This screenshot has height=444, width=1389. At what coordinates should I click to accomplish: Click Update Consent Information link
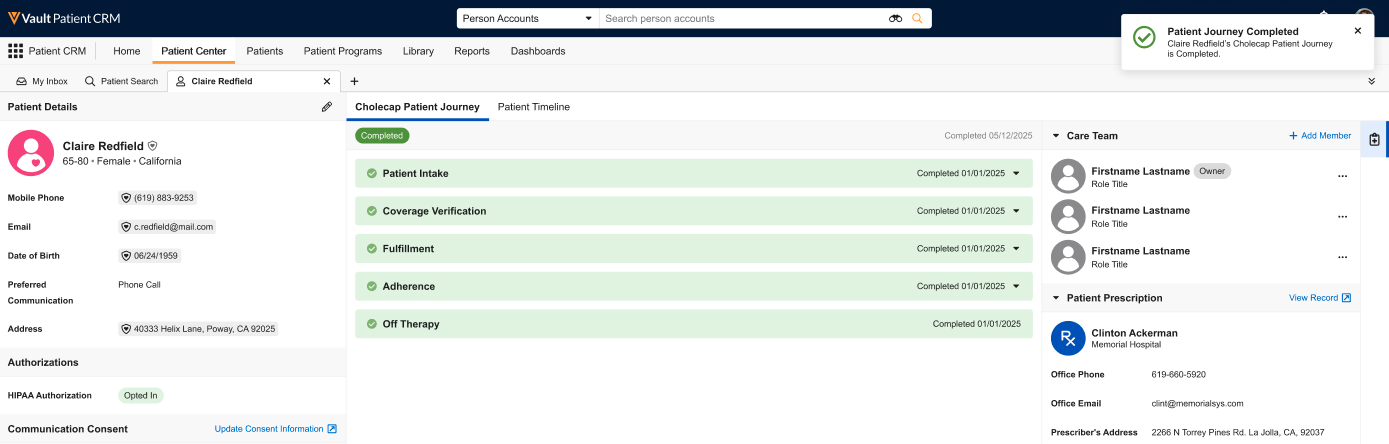click(x=275, y=429)
